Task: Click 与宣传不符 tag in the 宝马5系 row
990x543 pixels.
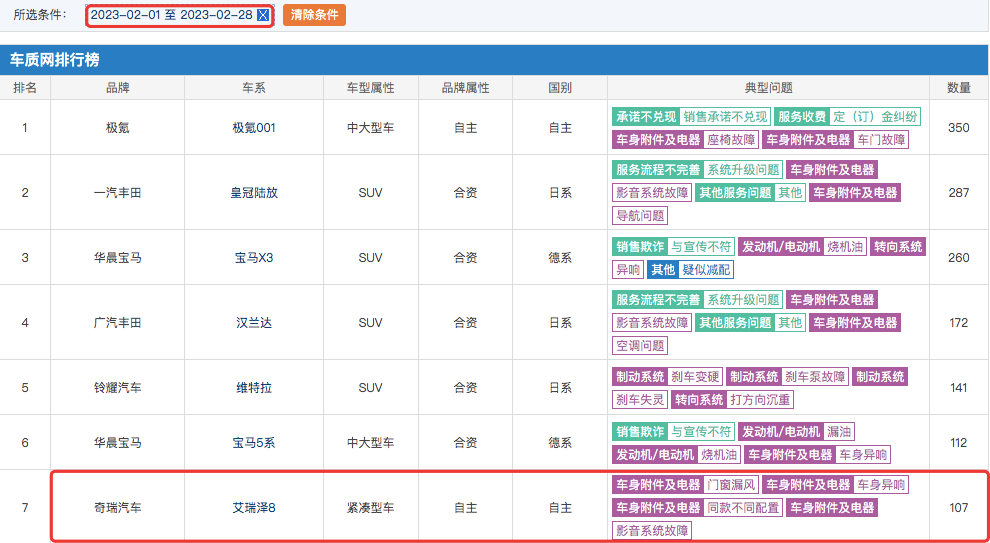Action: pyautogui.click(x=701, y=432)
